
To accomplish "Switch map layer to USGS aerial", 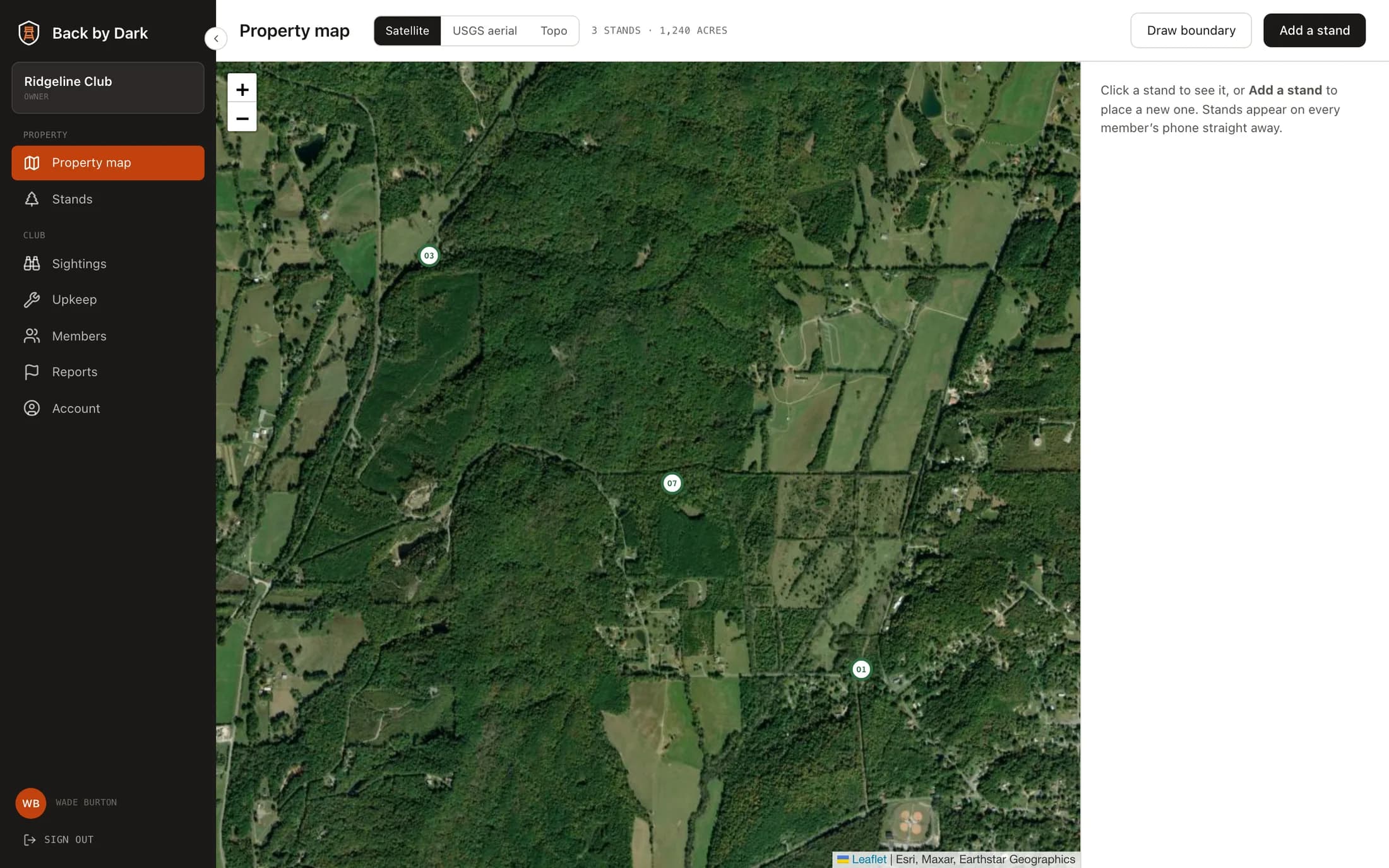I will coord(484,31).
